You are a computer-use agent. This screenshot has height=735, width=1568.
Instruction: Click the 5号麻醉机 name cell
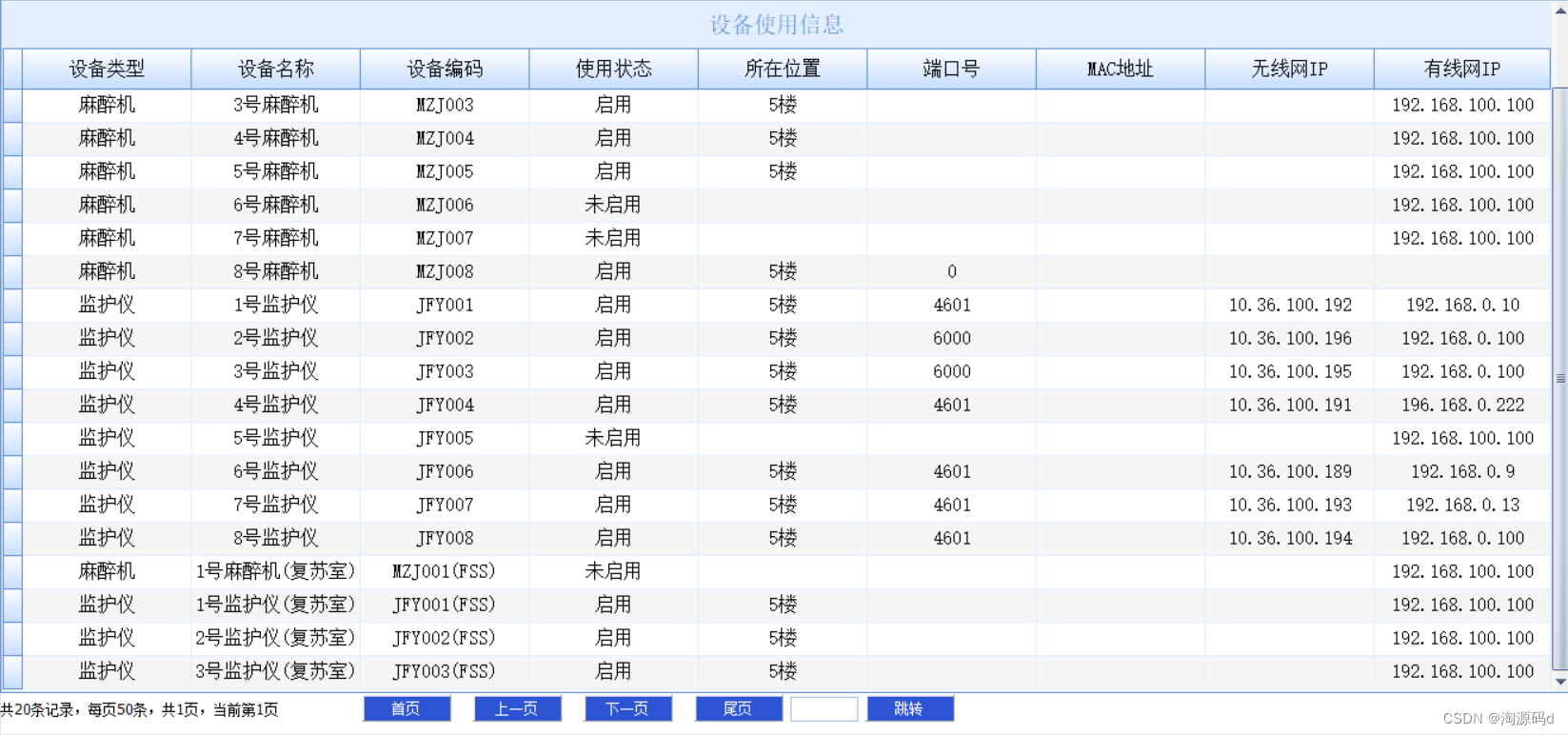[276, 171]
